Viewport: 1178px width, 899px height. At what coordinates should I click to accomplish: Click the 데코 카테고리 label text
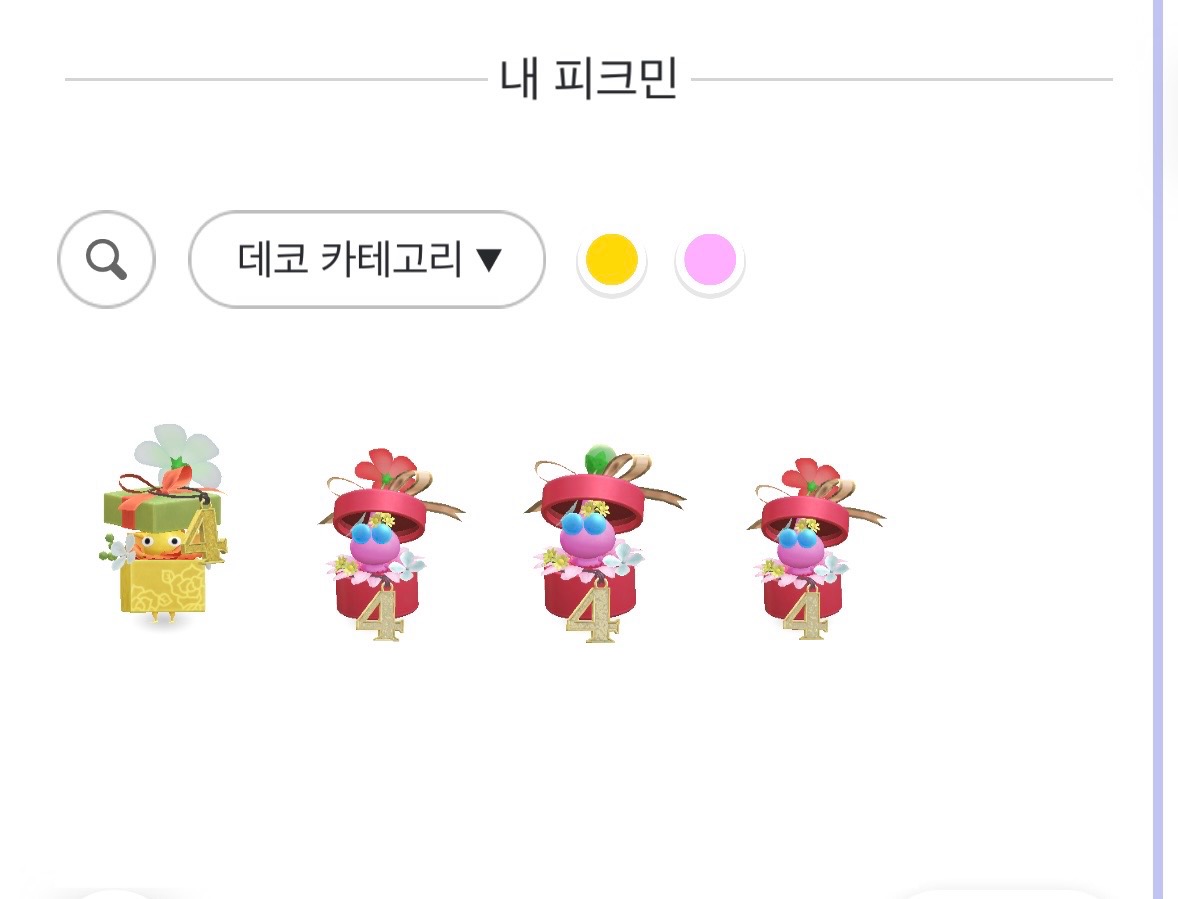349,259
